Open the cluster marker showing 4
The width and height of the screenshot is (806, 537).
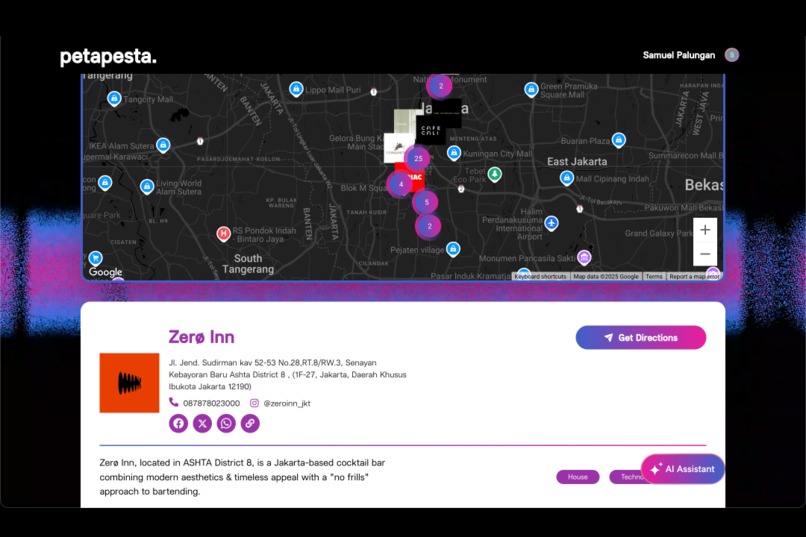[x=400, y=184]
